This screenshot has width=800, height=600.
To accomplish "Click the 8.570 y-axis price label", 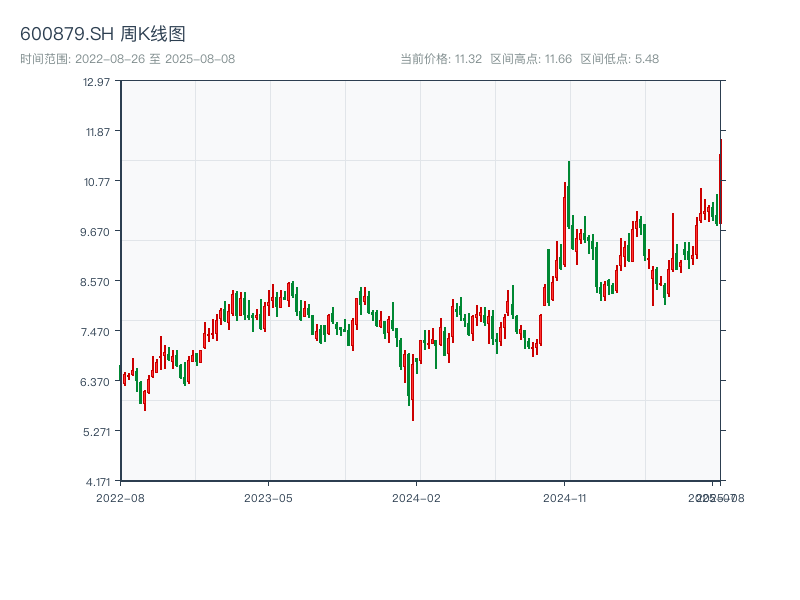I will point(97,281).
